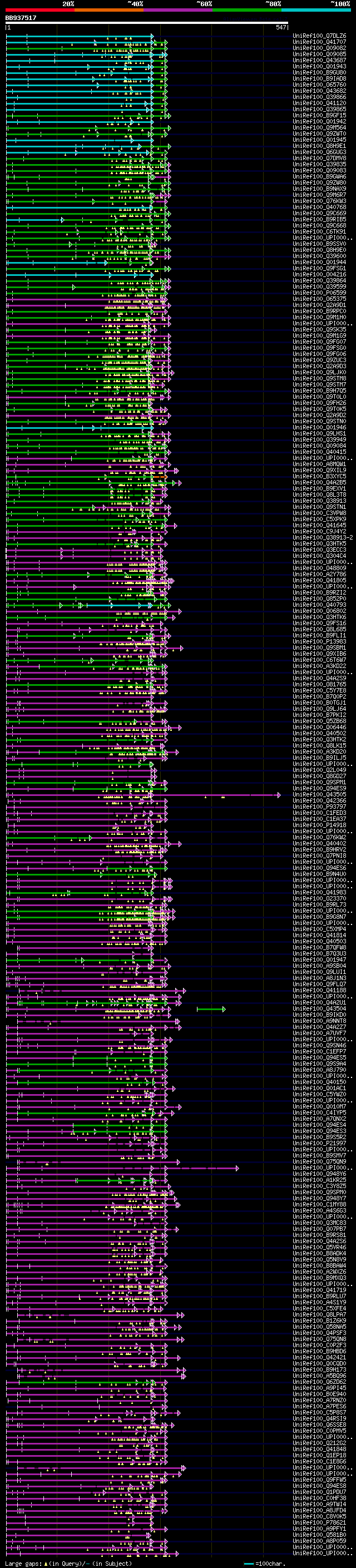Open hit UniRef100_O65760
The height and width of the screenshot is (1568, 356).
pyautogui.click(x=319, y=85)
